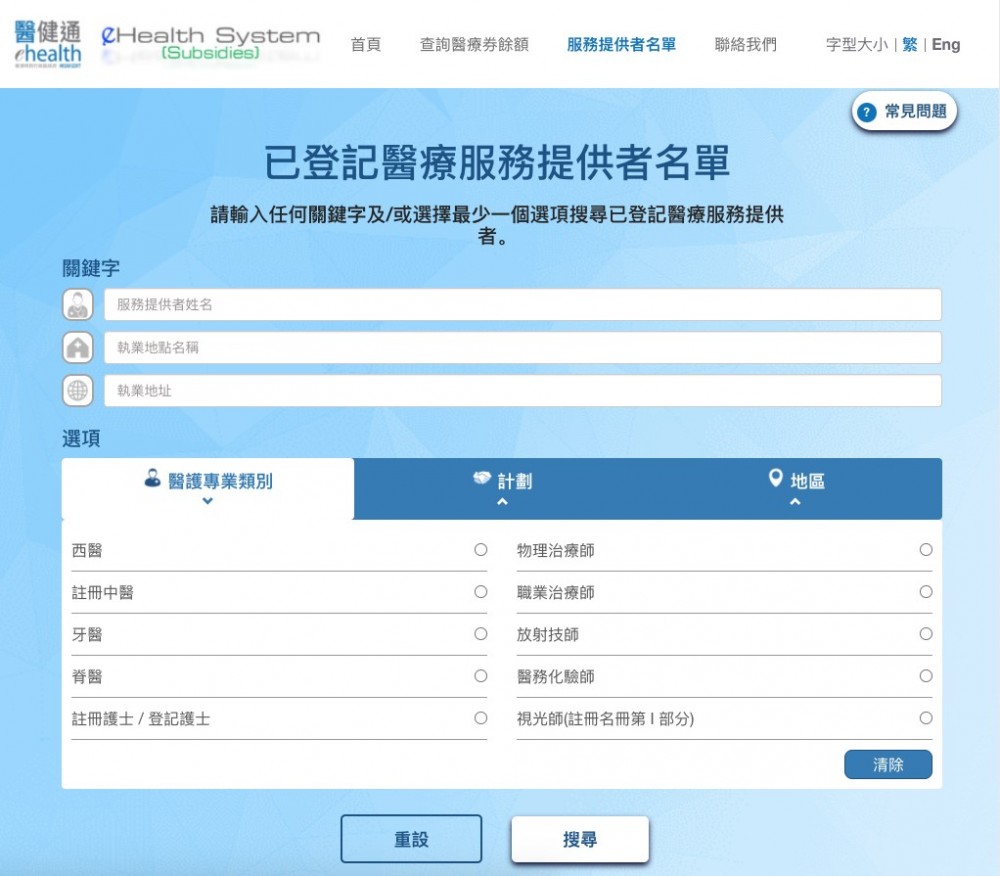1000x876 pixels.
Task: Click the house icon beside the practice name field
Action: click(x=78, y=348)
